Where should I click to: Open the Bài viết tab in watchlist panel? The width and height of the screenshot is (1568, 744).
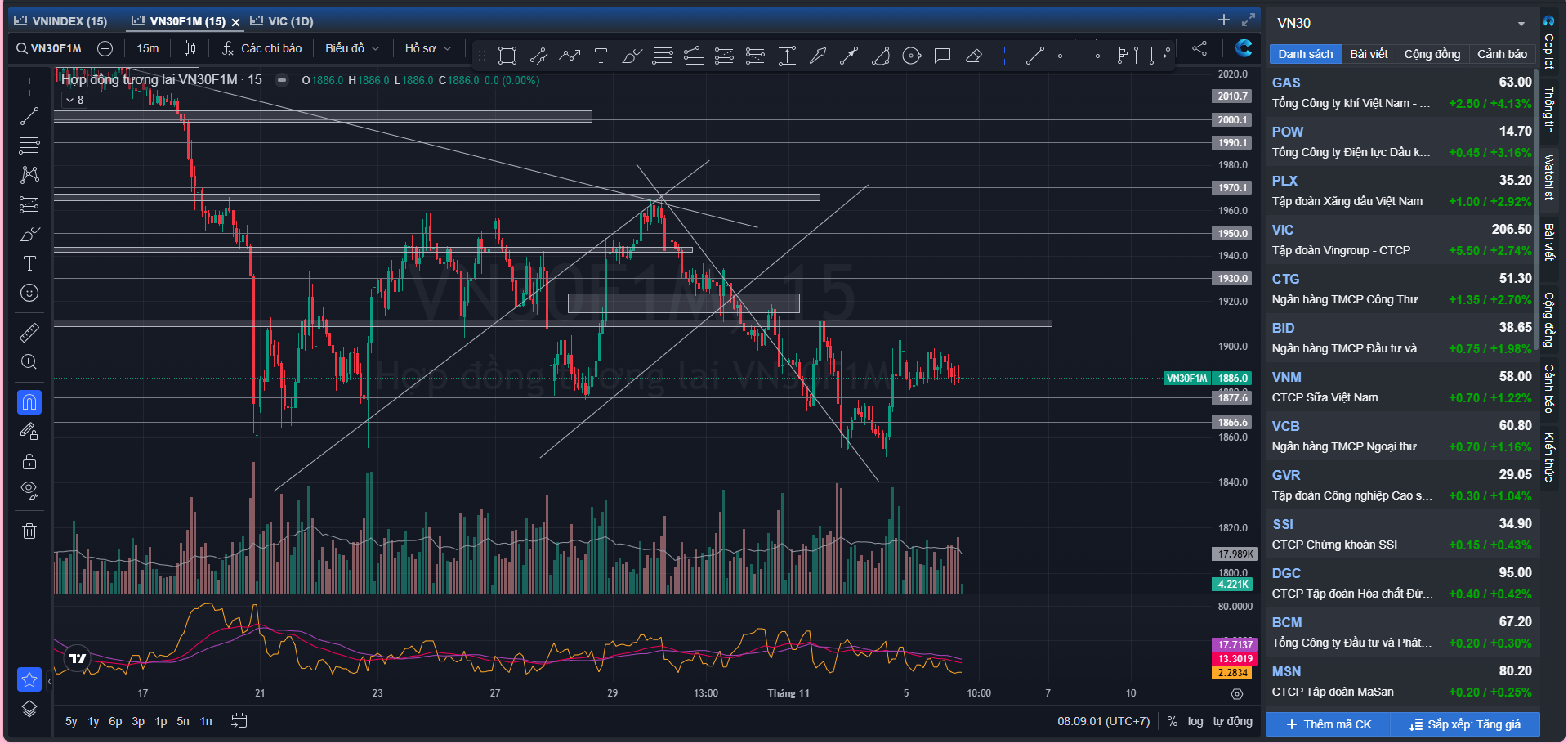coord(1369,54)
